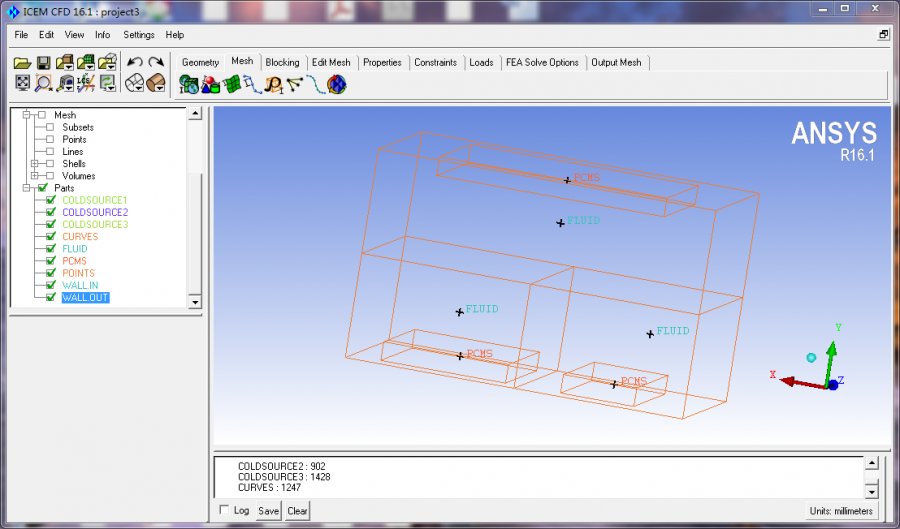Toggle the COLDSOURCE1 part visibility checkbox
900x529 pixels.
(x=50, y=200)
